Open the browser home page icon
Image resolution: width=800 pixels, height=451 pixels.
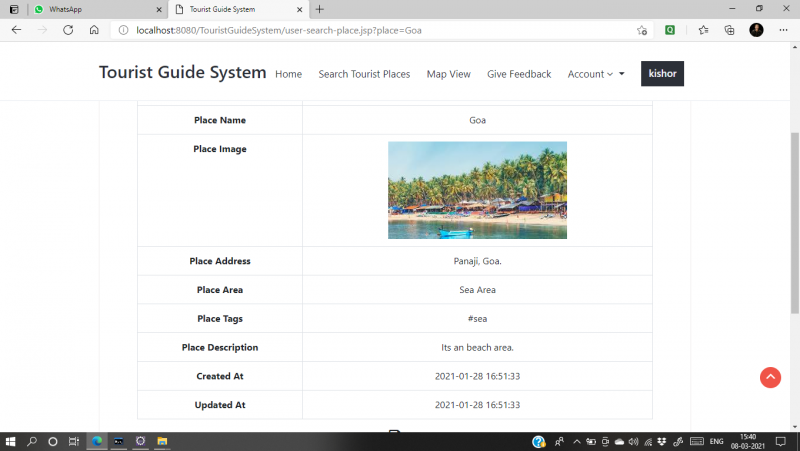click(x=94, y=30)
